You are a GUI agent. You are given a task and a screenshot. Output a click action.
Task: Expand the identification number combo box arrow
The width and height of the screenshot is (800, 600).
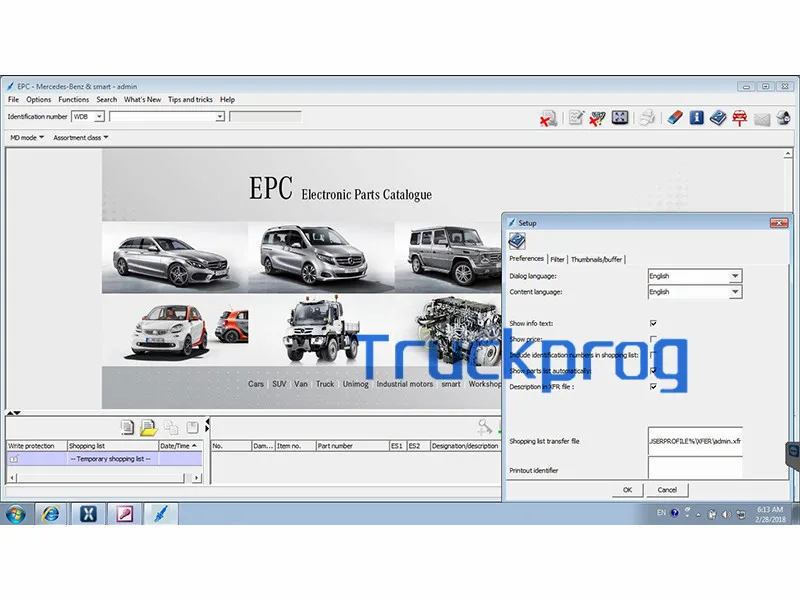(x=219, y=117)
